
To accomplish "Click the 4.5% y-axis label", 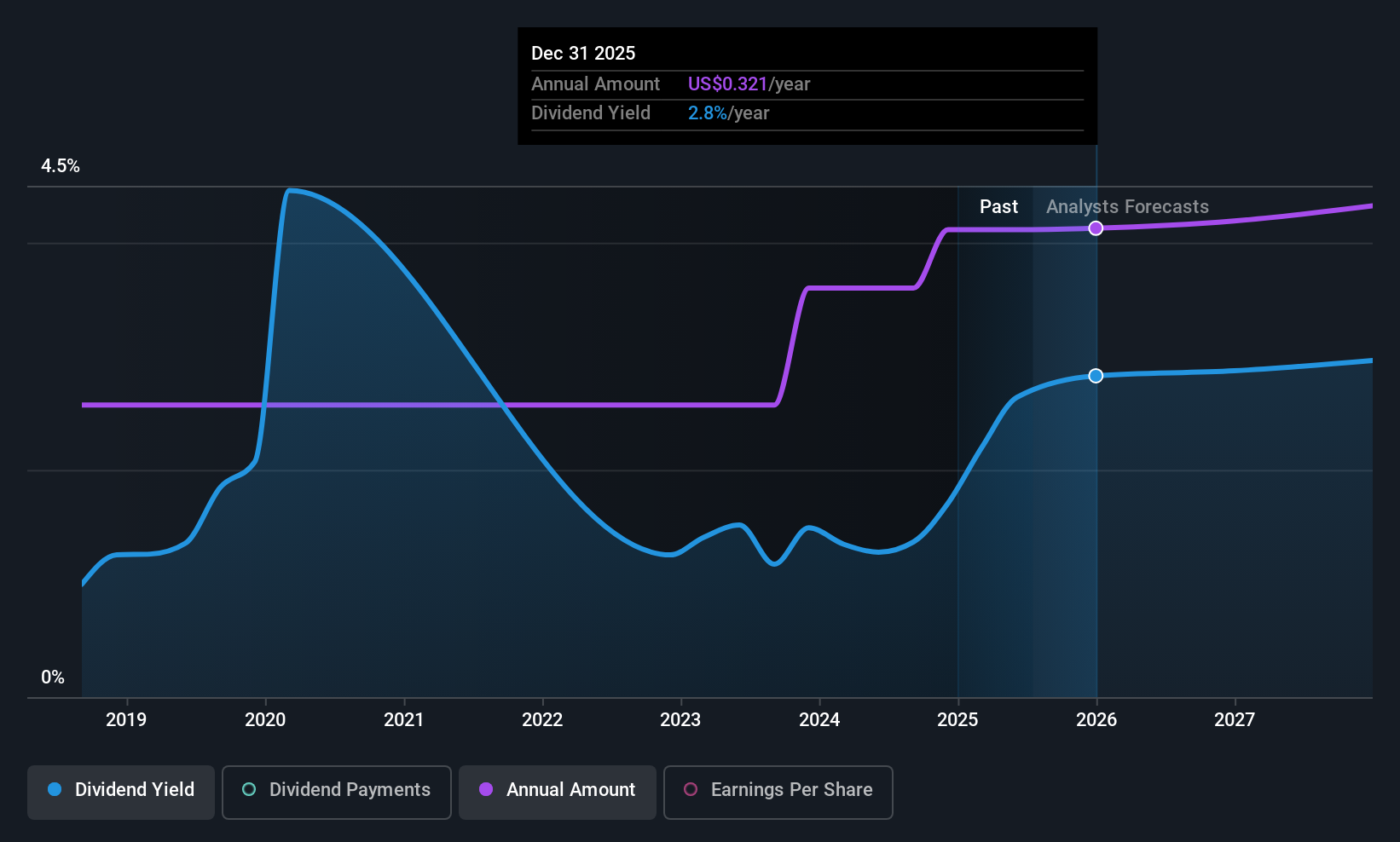I will click(61, 166).
